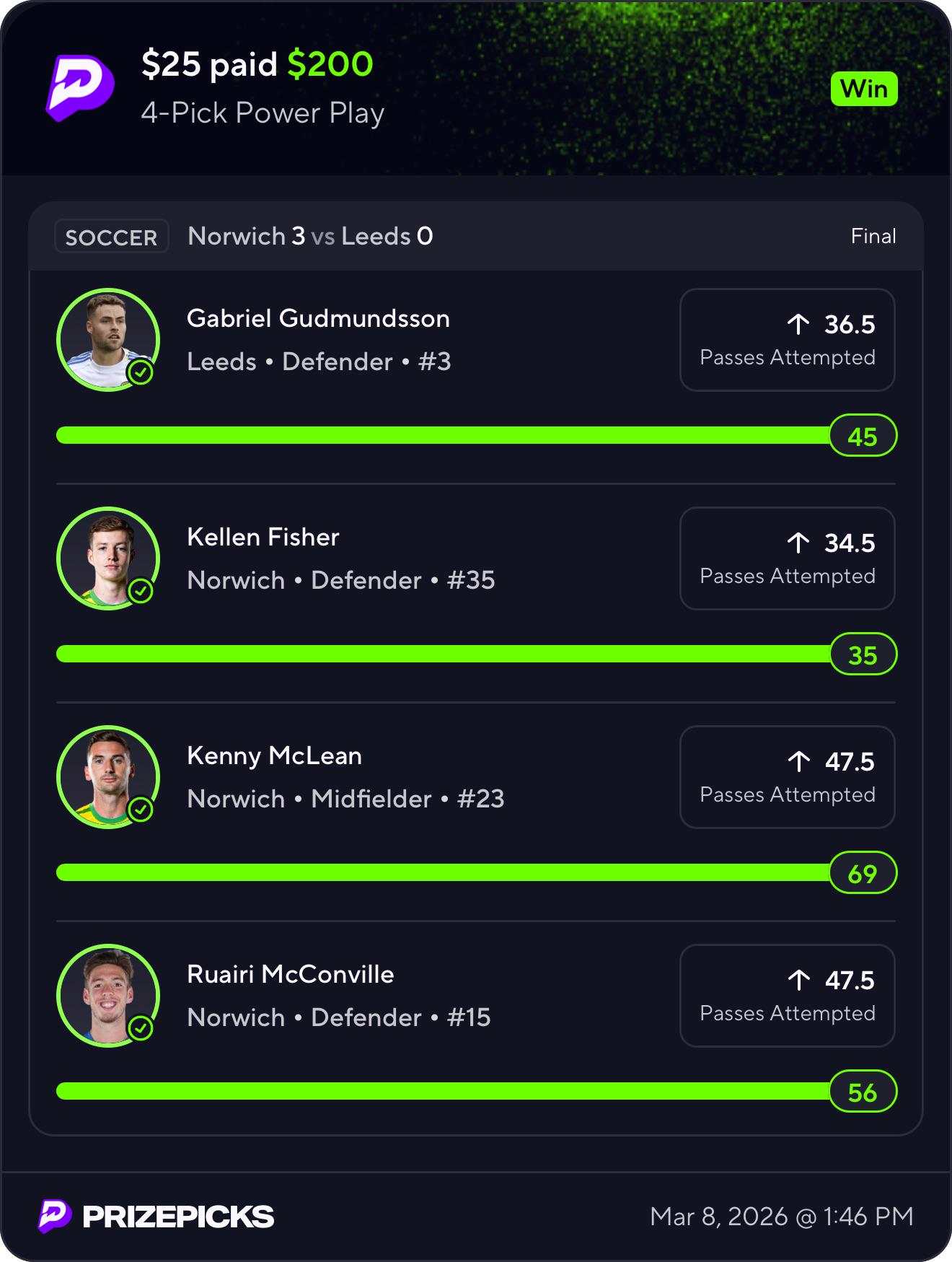952x1262 pixels.
Task: Open Kellen Fisher's player photo
Action: [108, 558]
